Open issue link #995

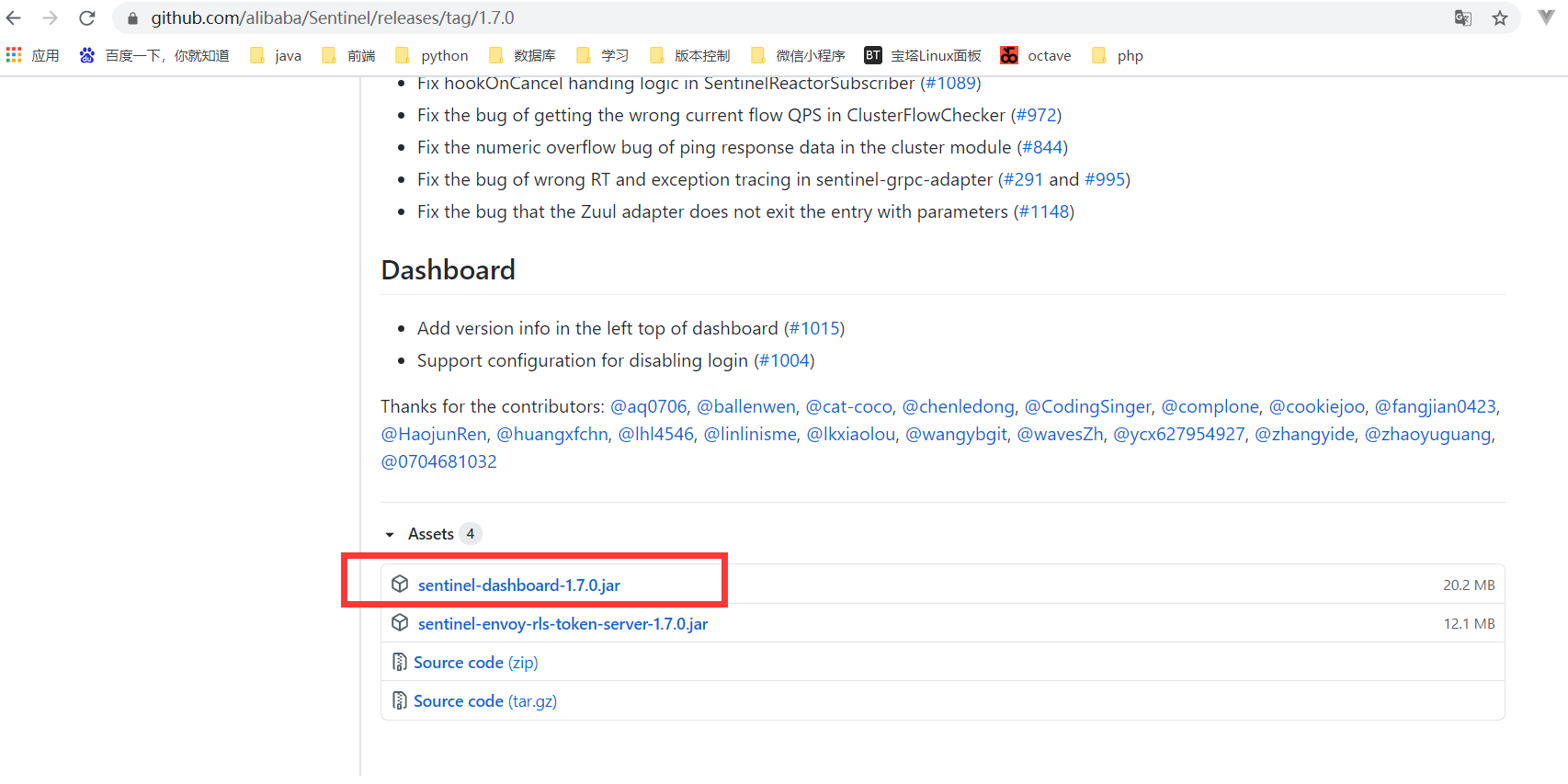1105,179
